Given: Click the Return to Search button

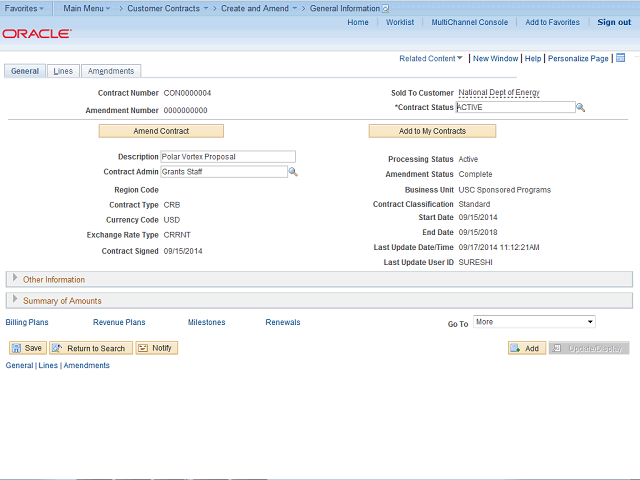Looking at the screenshot, I should point(90,348).
